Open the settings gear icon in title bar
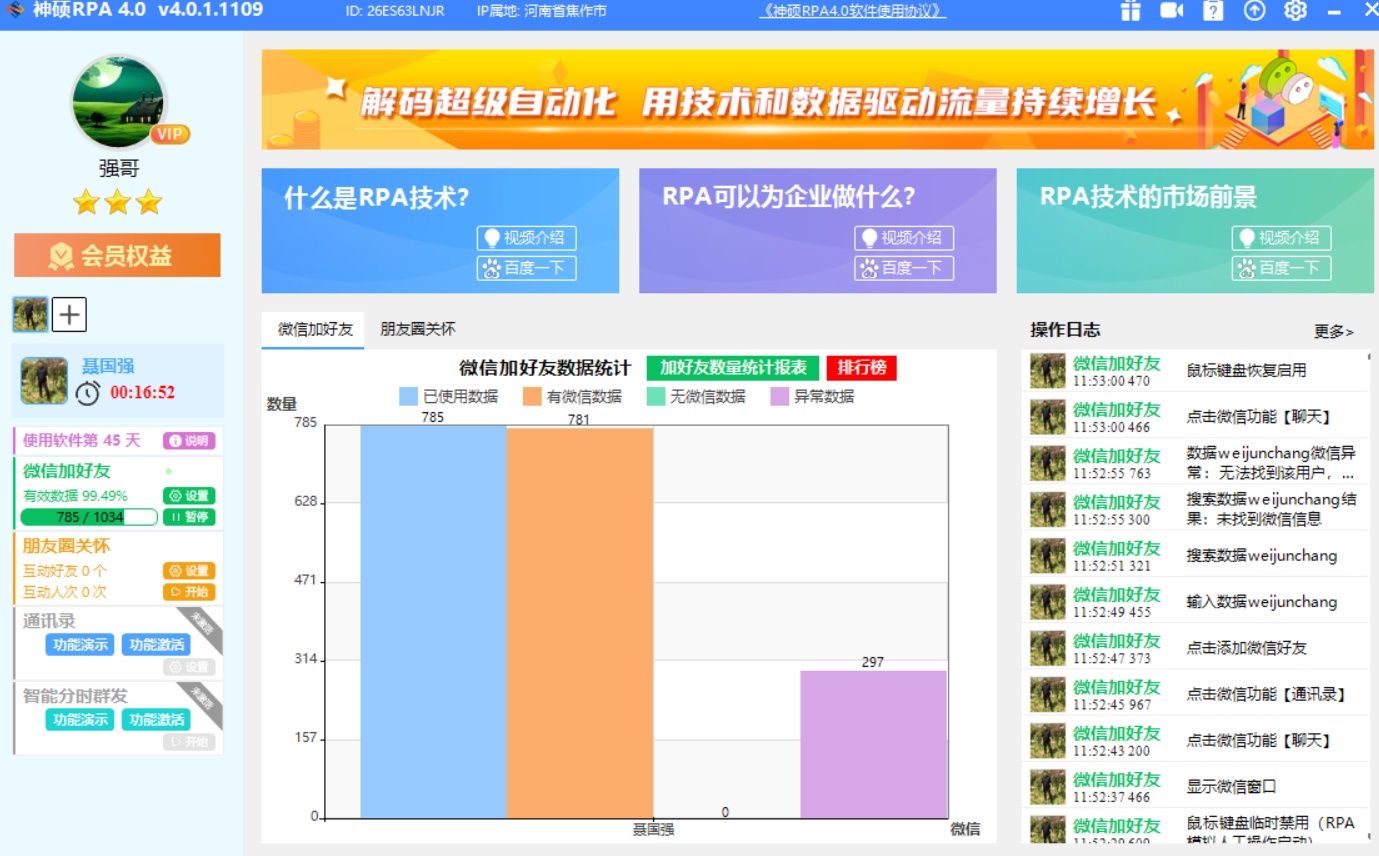 coord(1296,11)
